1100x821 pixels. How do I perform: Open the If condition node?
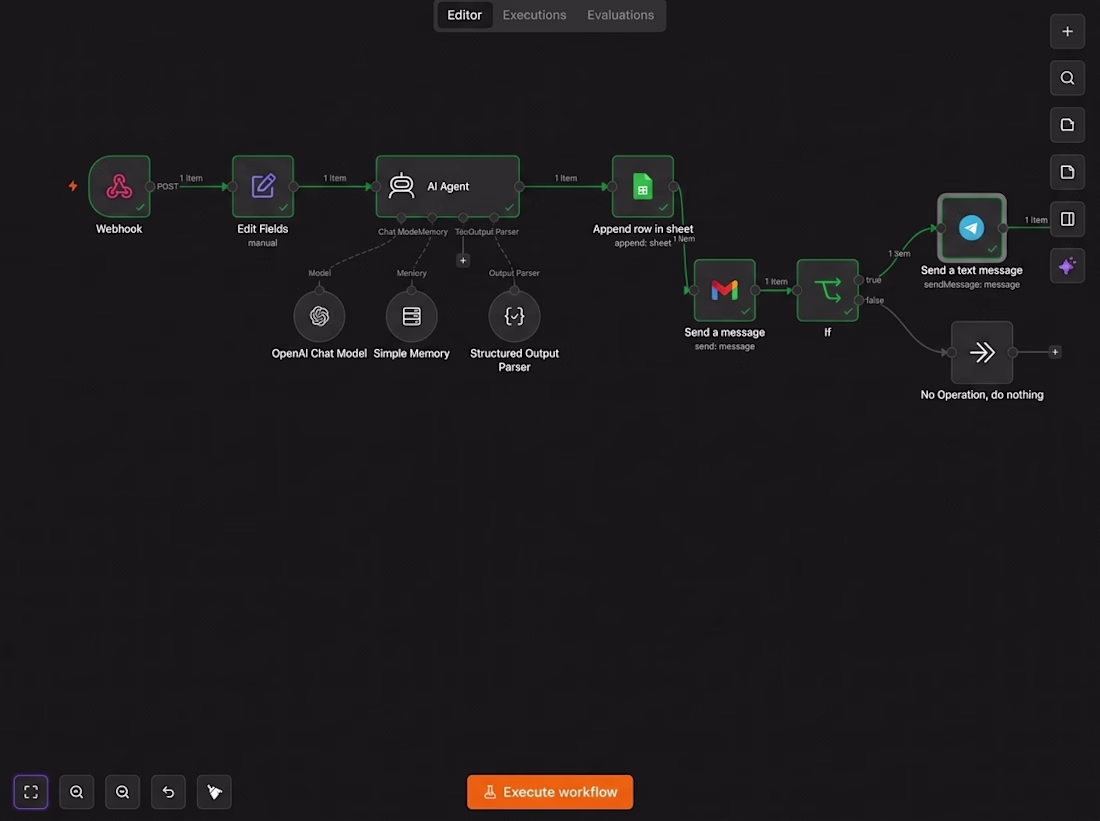828,290
